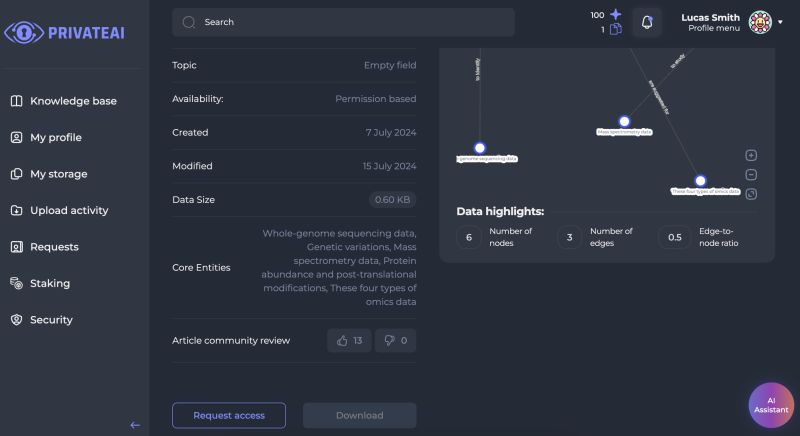
Task: Click the Lucas Smith avatar
Action: (x=760, y=22)
